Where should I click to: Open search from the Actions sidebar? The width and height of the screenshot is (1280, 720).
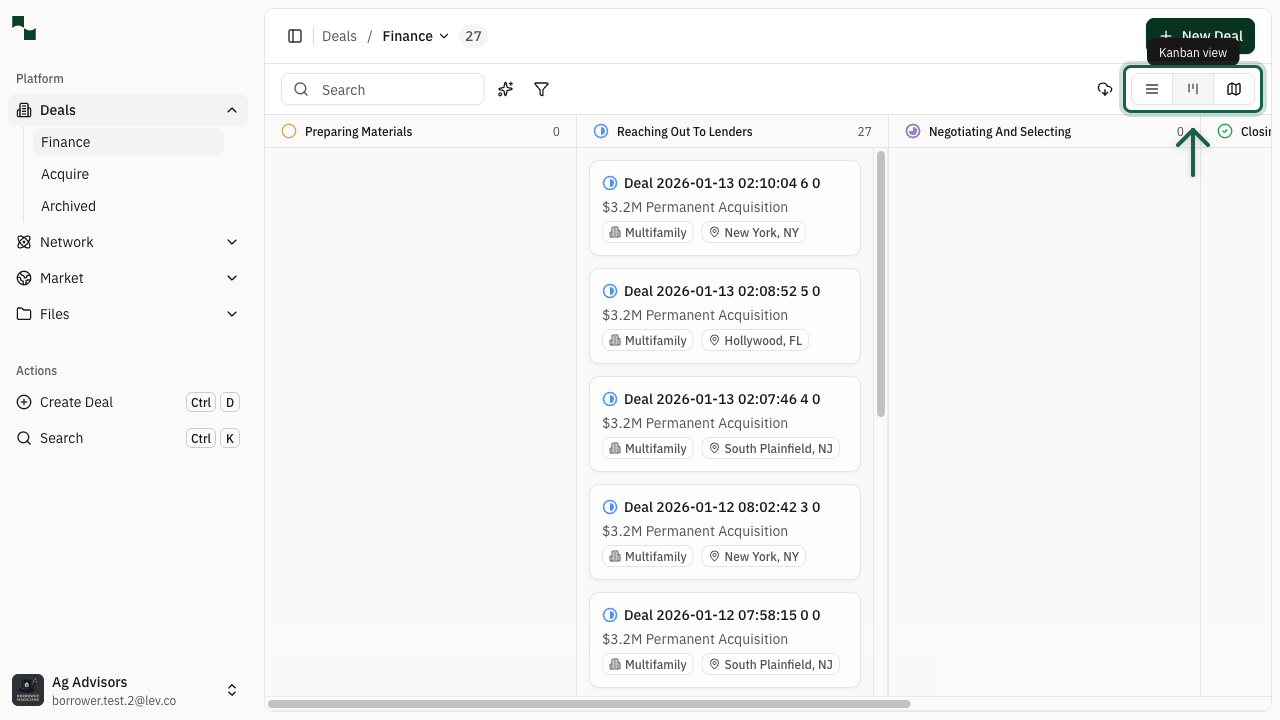click(x=61, y=438)
